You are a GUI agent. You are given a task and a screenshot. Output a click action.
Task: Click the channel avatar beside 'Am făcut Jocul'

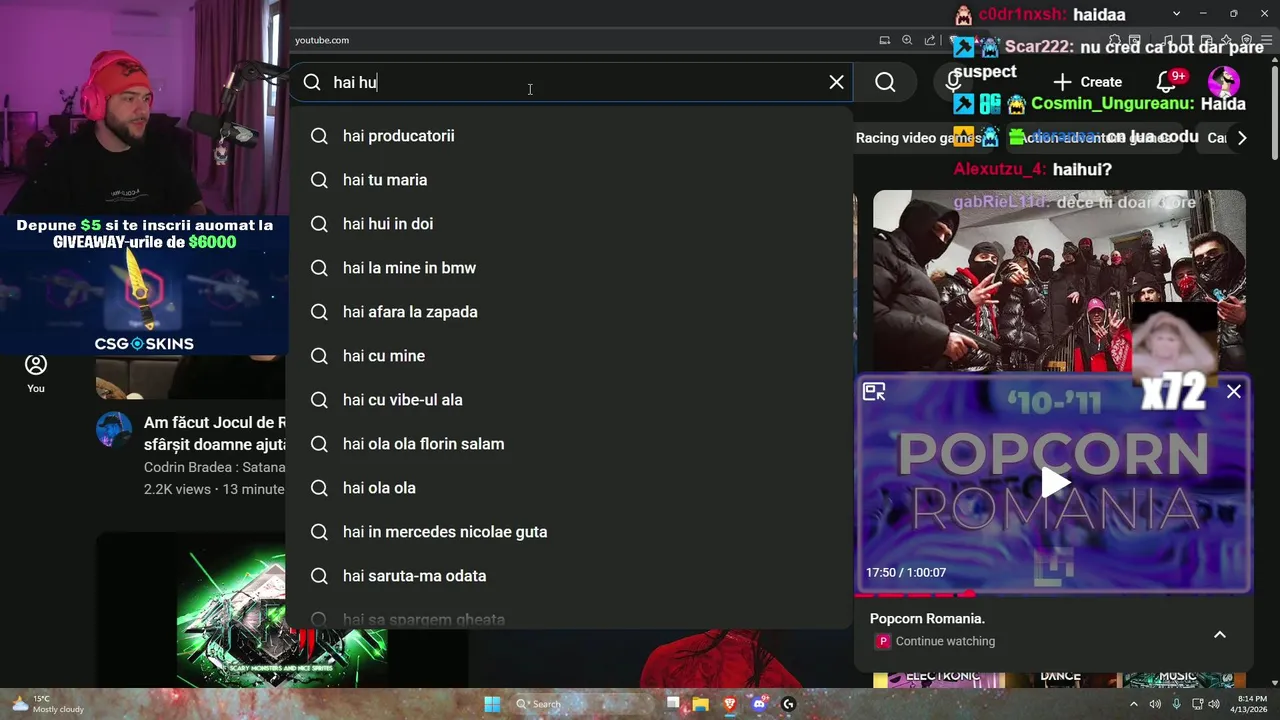pyautogui.click(x=114, y=430)
